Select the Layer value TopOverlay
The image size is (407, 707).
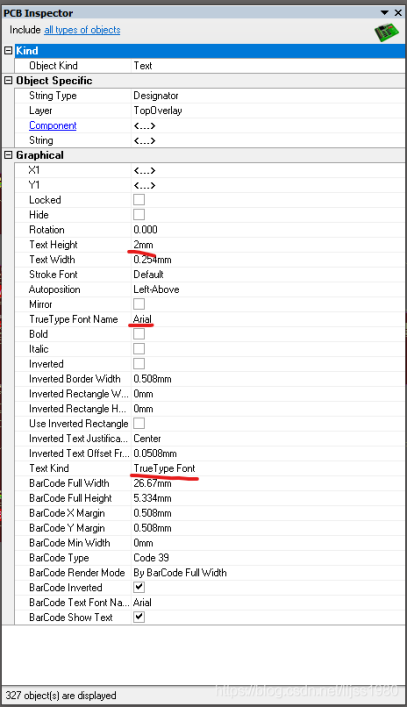pyautogui.click(x=268, y=110)
